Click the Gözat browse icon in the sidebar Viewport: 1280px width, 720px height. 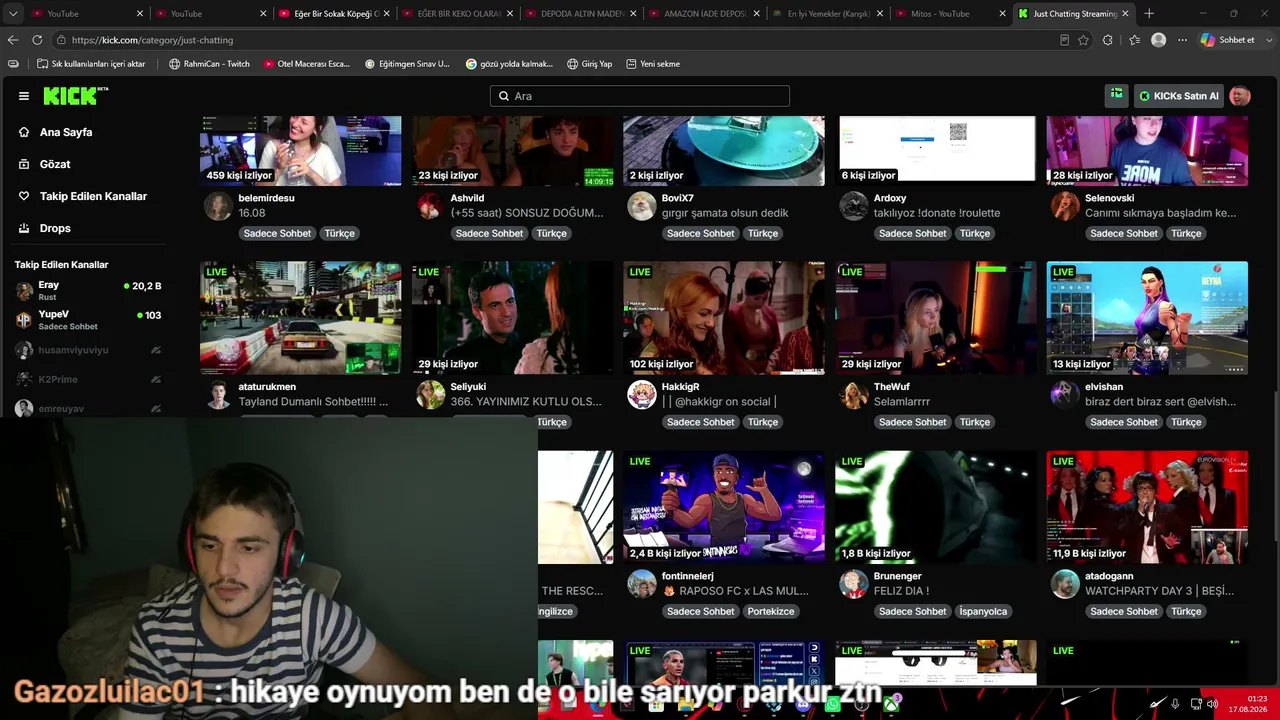click(x=24, y=164)
